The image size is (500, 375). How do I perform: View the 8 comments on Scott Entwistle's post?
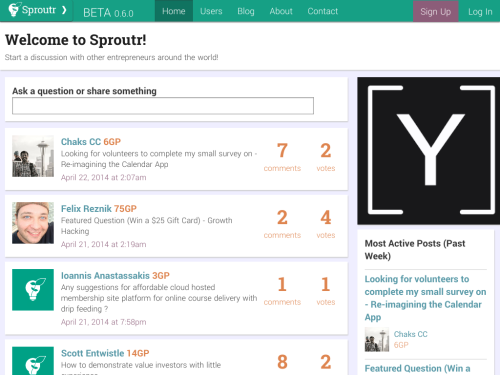[282, 362]
